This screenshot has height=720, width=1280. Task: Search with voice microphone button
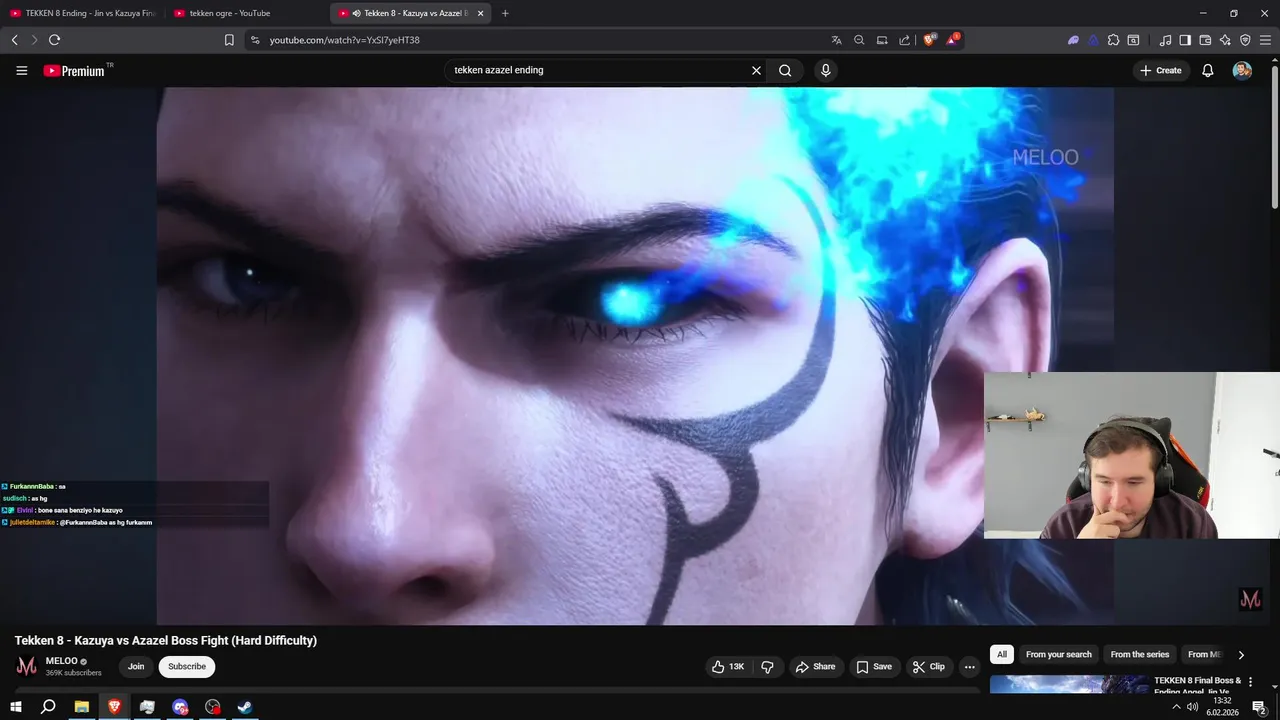coord(825,70)
